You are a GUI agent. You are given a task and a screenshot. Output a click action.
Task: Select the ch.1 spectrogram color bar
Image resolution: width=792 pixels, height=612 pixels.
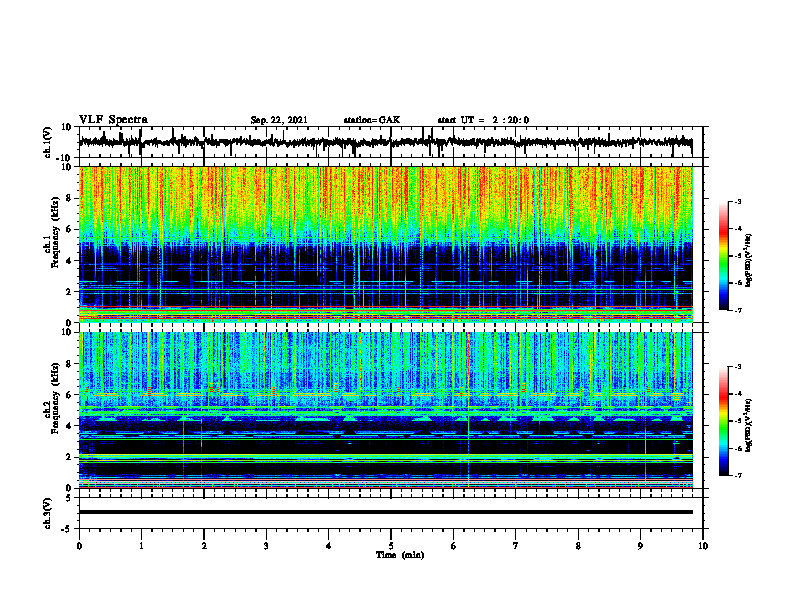click(x=723, y=256)
